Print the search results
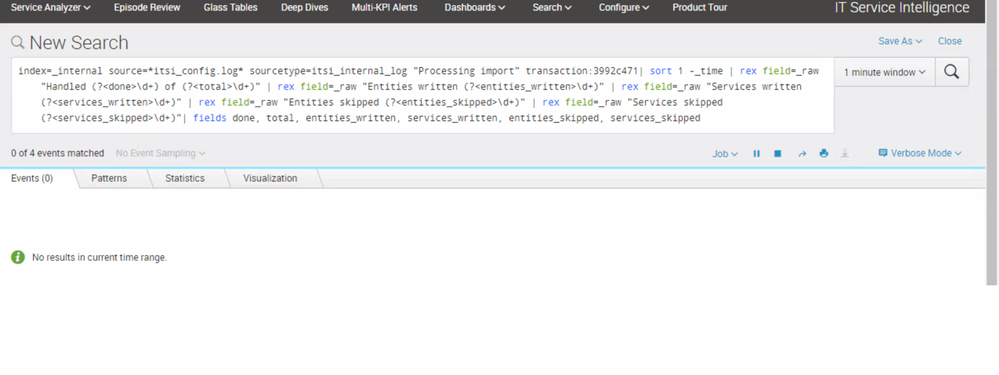 (x=824, y=153)
